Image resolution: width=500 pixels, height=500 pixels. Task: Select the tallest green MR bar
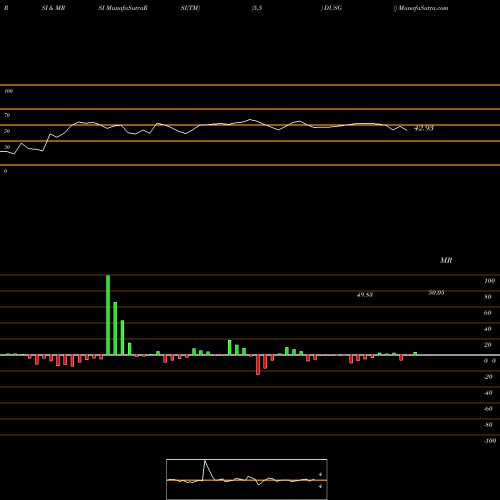coord(108,315)
